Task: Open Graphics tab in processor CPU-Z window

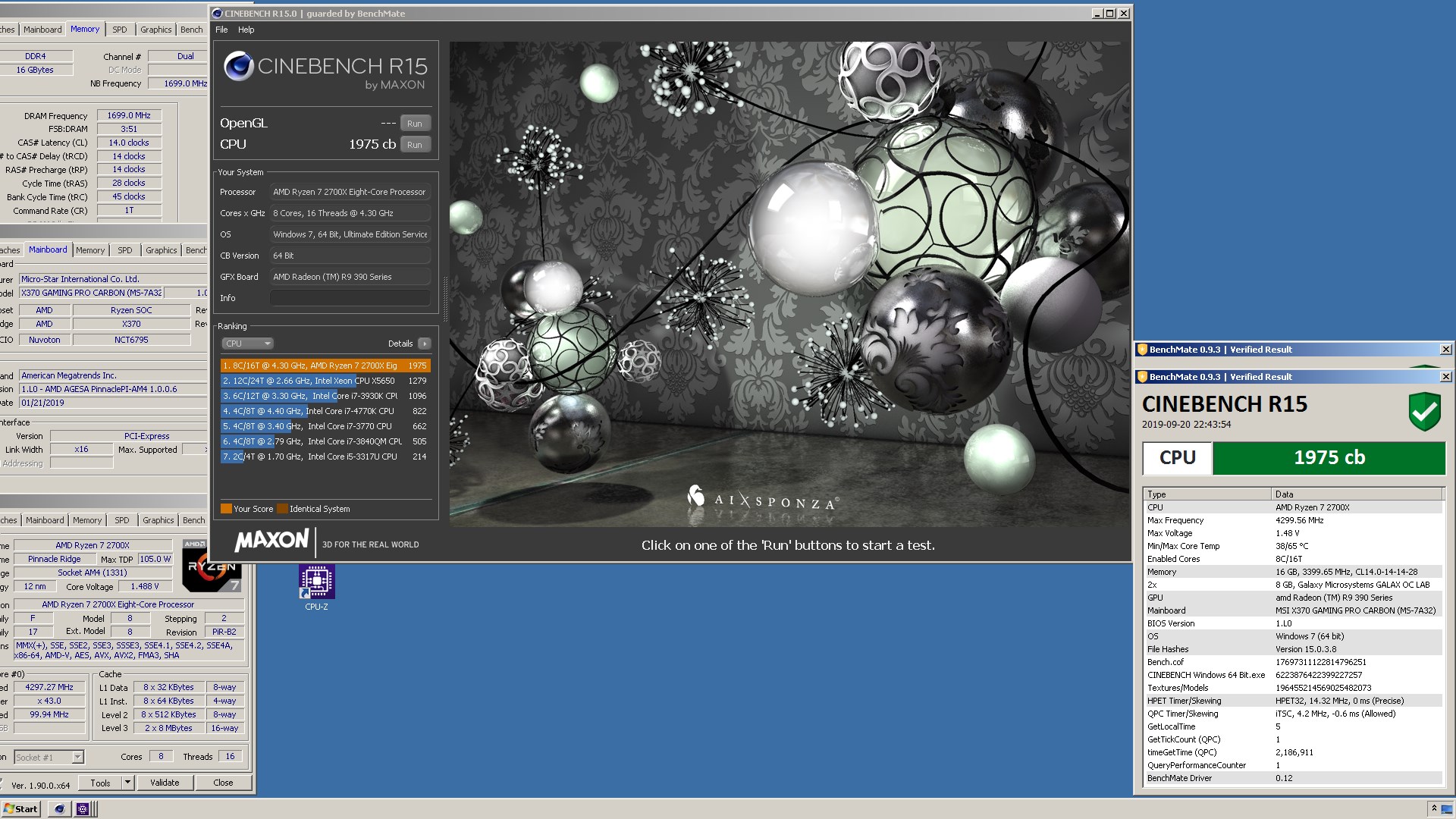Action: point(158,520)
